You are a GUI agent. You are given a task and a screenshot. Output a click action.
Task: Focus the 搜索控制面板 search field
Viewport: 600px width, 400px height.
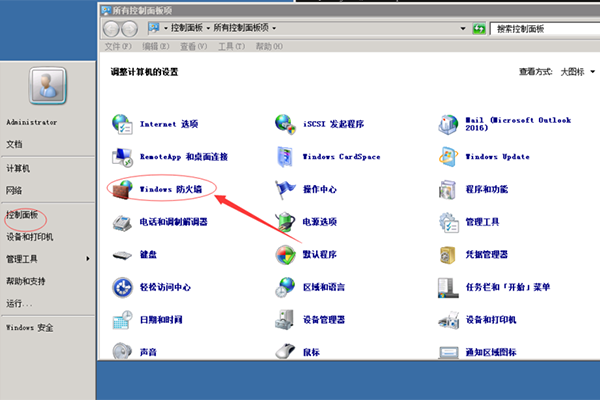point(545,29)
